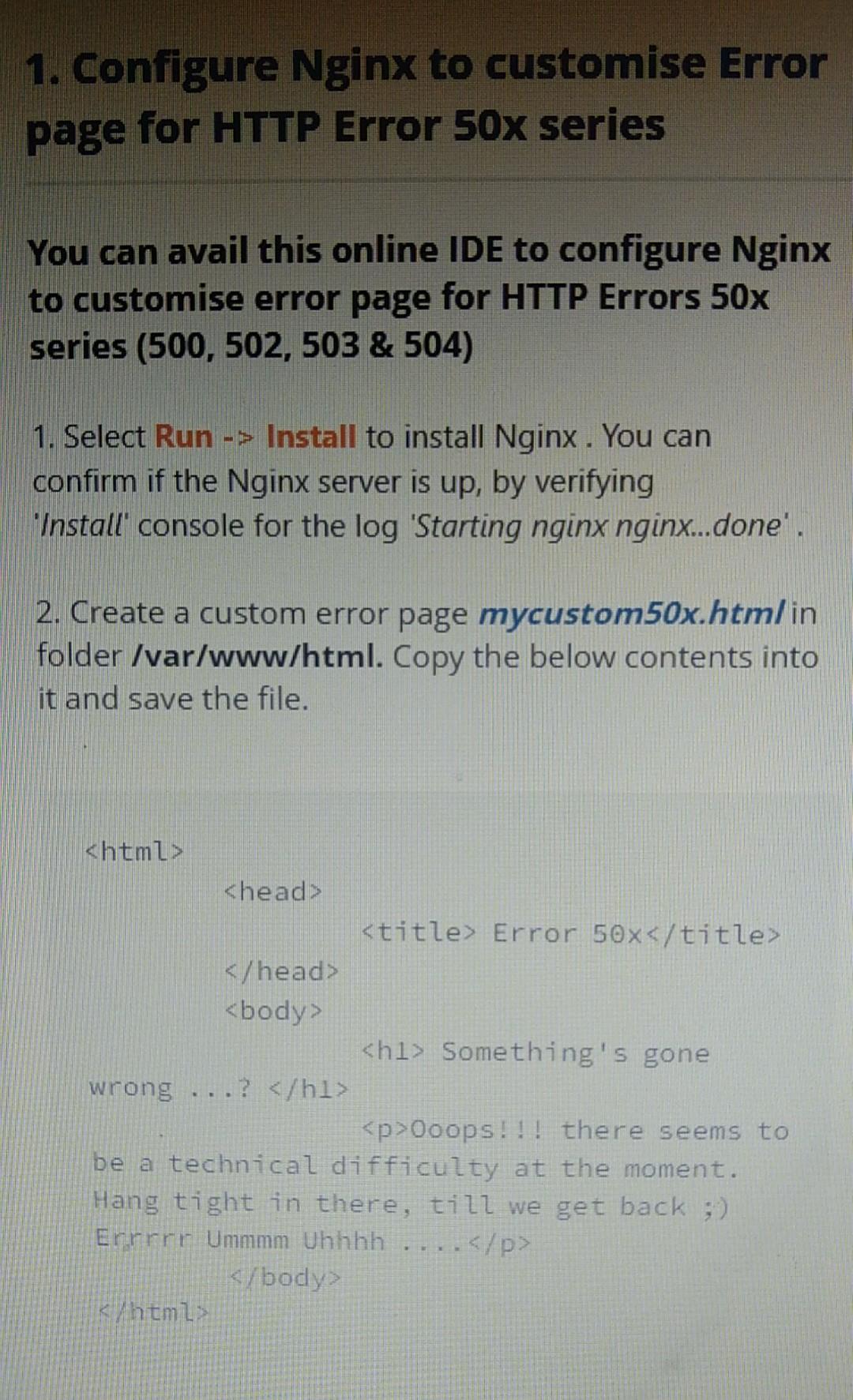Click the <body> opening tag
The width and height of the screenshot is (853, 1400).
(273, 1012)
